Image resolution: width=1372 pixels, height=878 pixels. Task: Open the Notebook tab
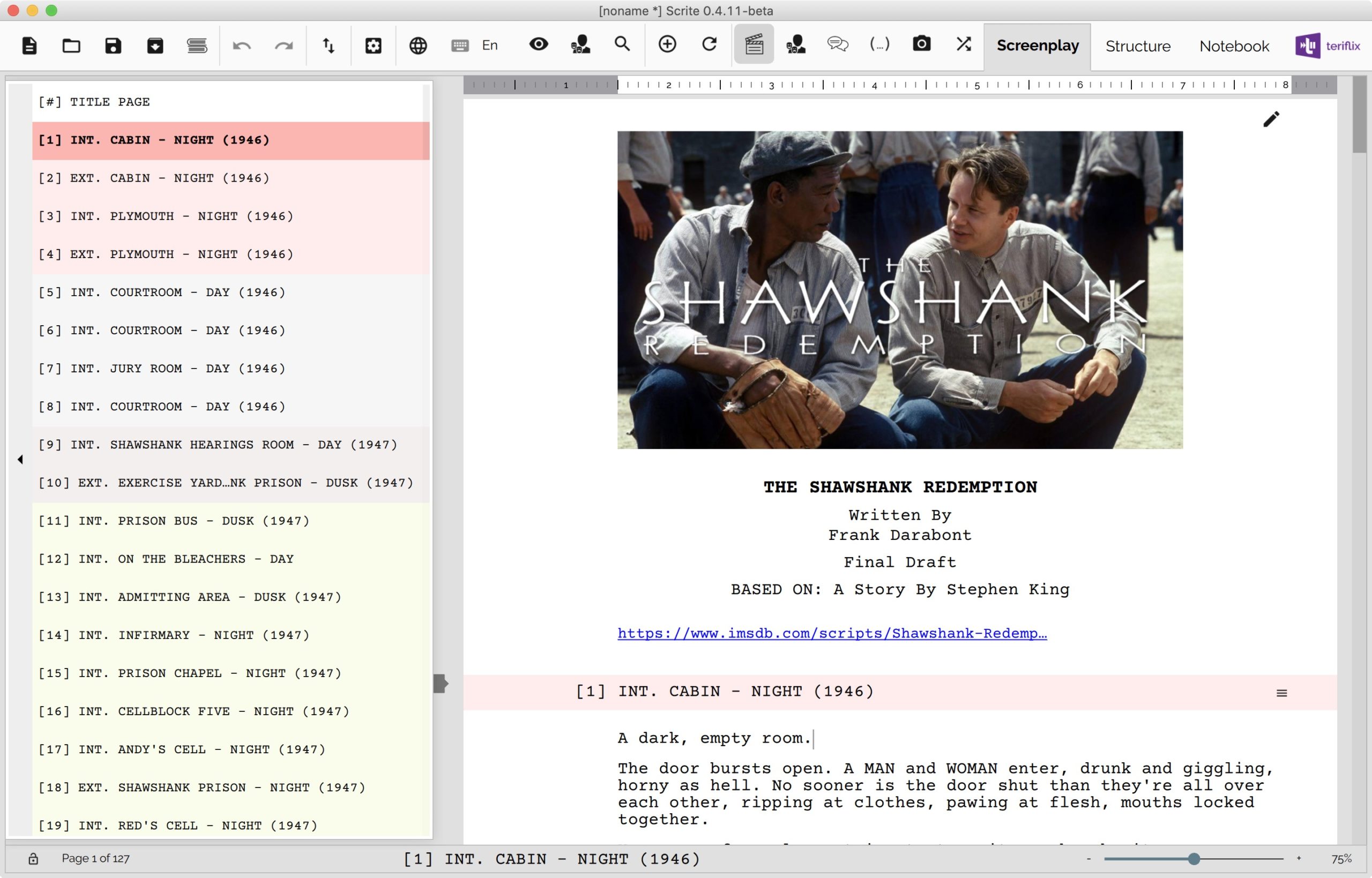[1234, 46]
